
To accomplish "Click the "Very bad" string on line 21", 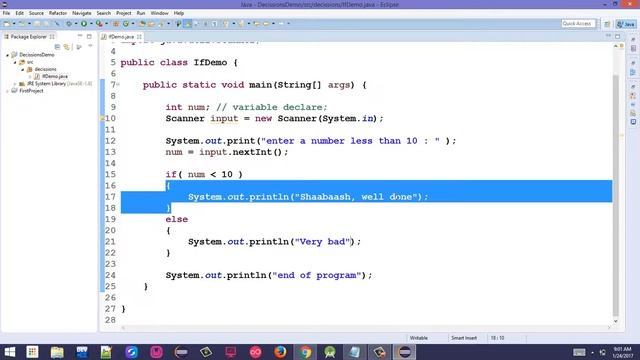I will (x=322, y=242).
